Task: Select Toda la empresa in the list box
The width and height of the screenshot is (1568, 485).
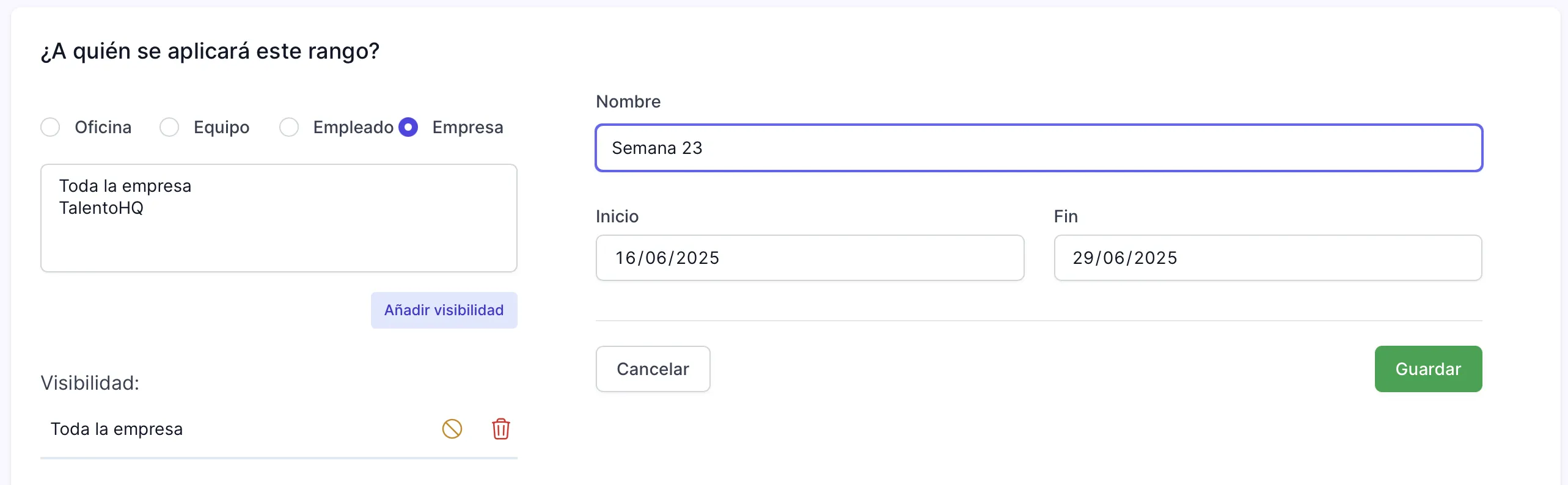Action: pos(125,185)
